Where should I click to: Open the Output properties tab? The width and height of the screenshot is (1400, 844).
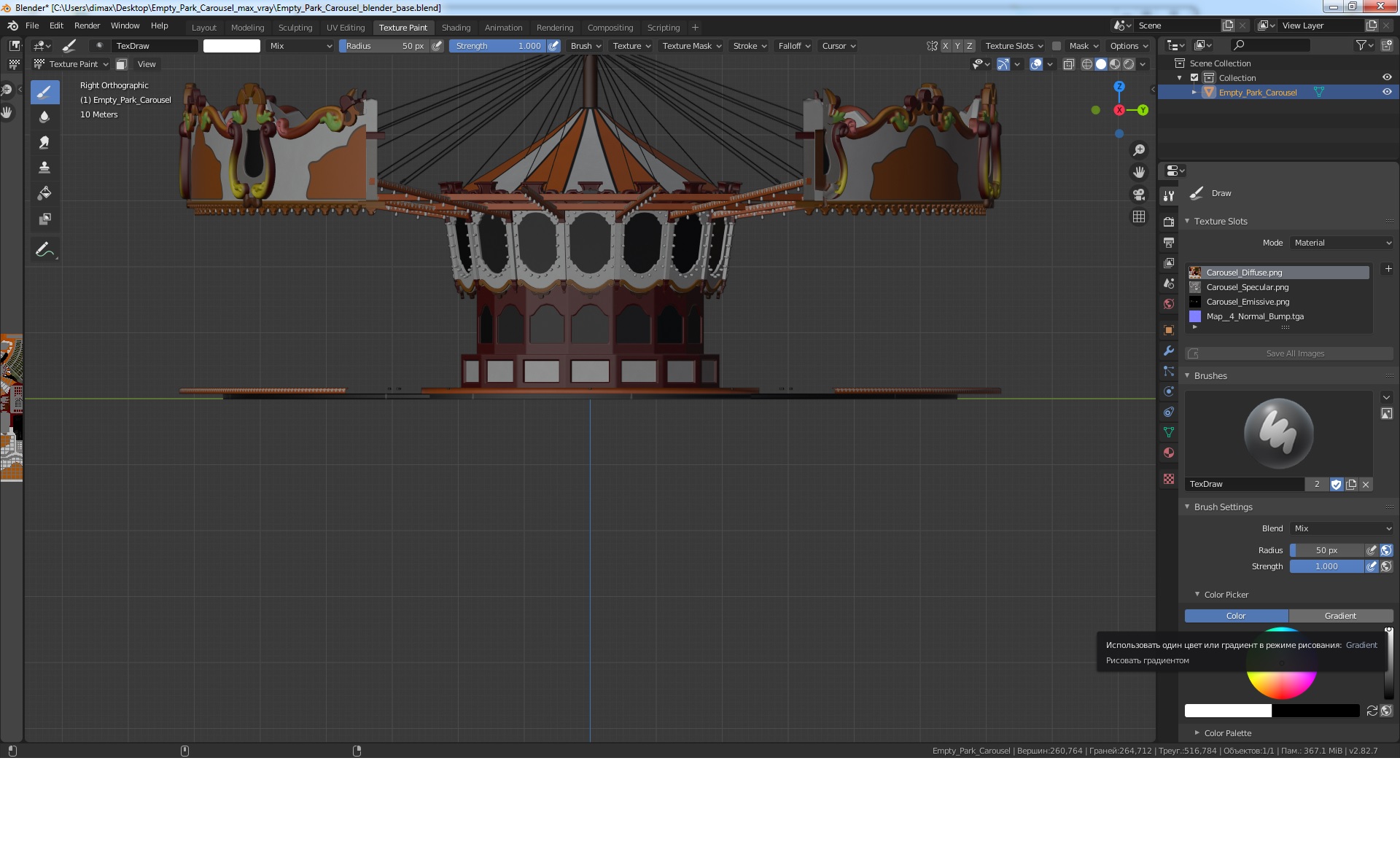(x=1169, y=242)
